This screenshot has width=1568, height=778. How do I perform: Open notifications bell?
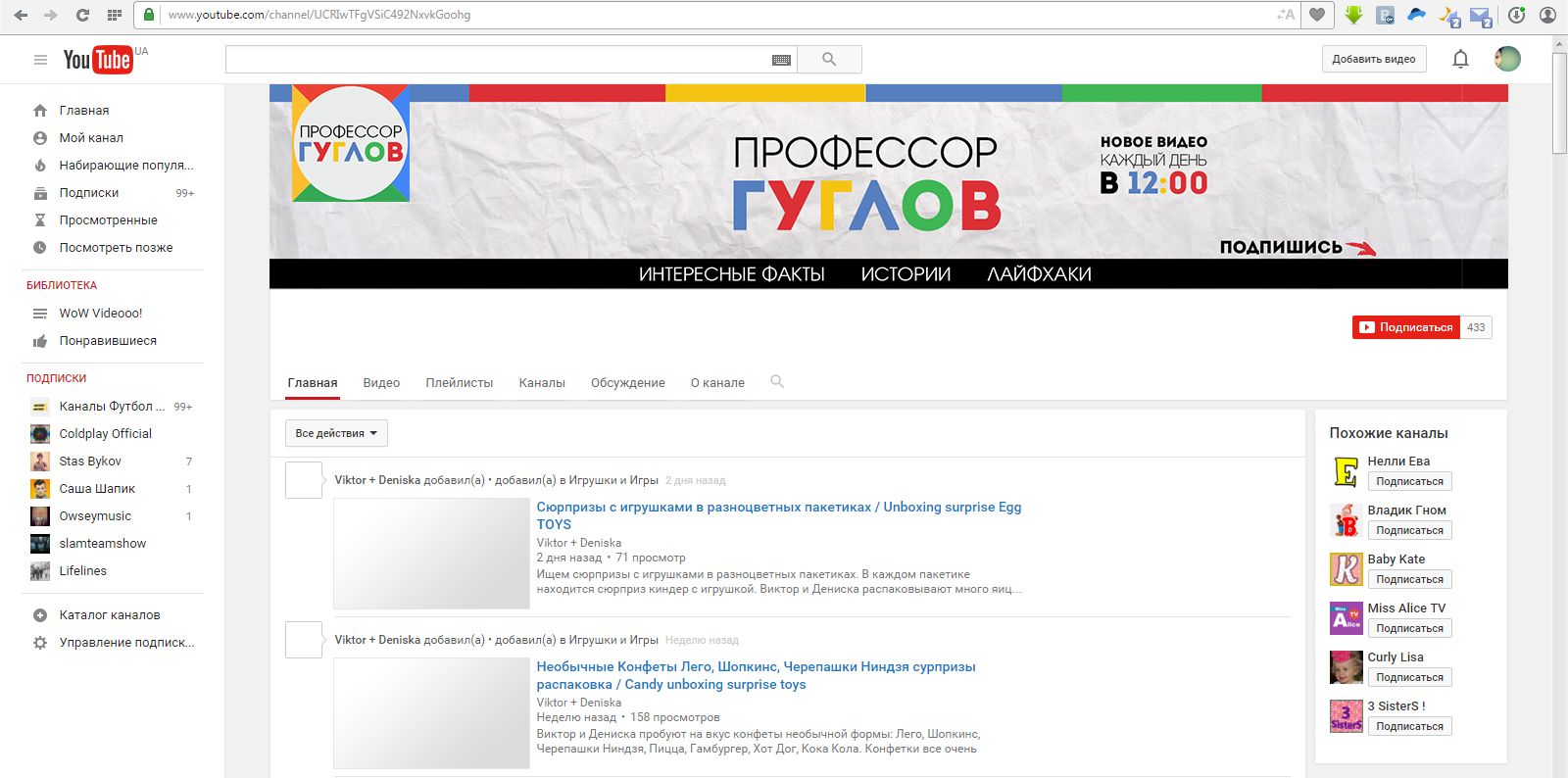[x=1460, y=60]
